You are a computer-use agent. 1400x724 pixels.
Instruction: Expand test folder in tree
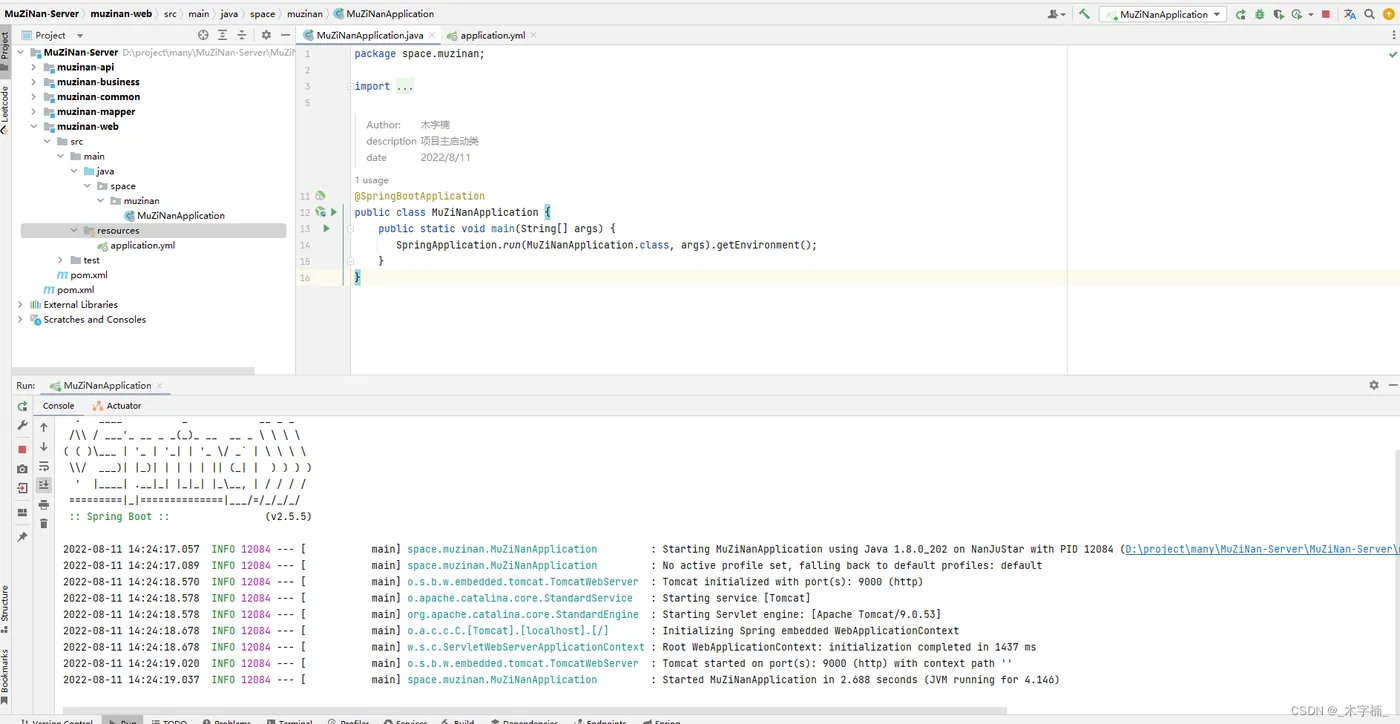(60, 260)
